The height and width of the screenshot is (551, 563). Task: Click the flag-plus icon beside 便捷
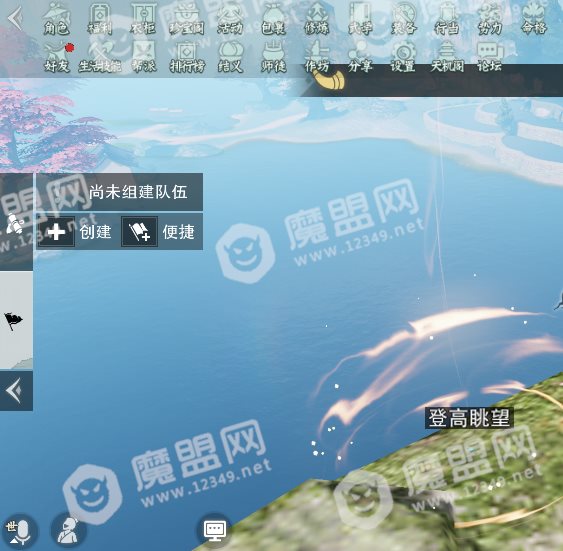pyautogui.click(x=140, y=232)
